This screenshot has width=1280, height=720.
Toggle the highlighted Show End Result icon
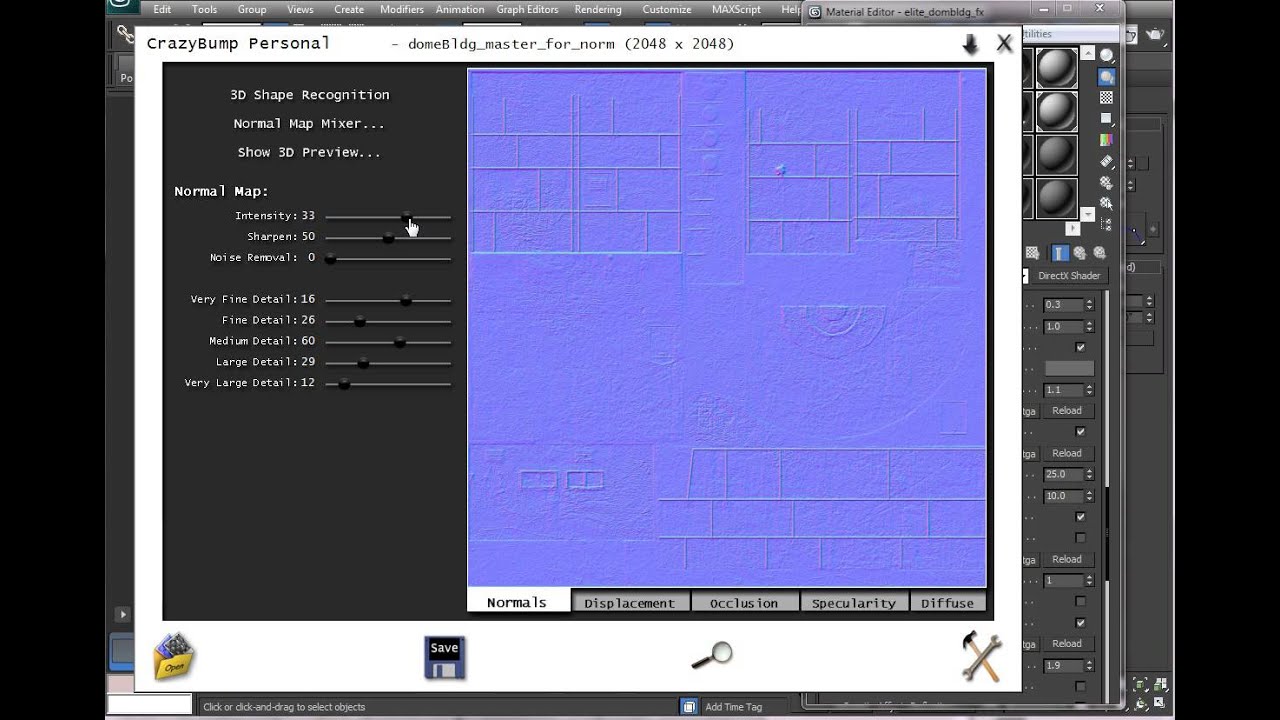tap(1060, 253)
